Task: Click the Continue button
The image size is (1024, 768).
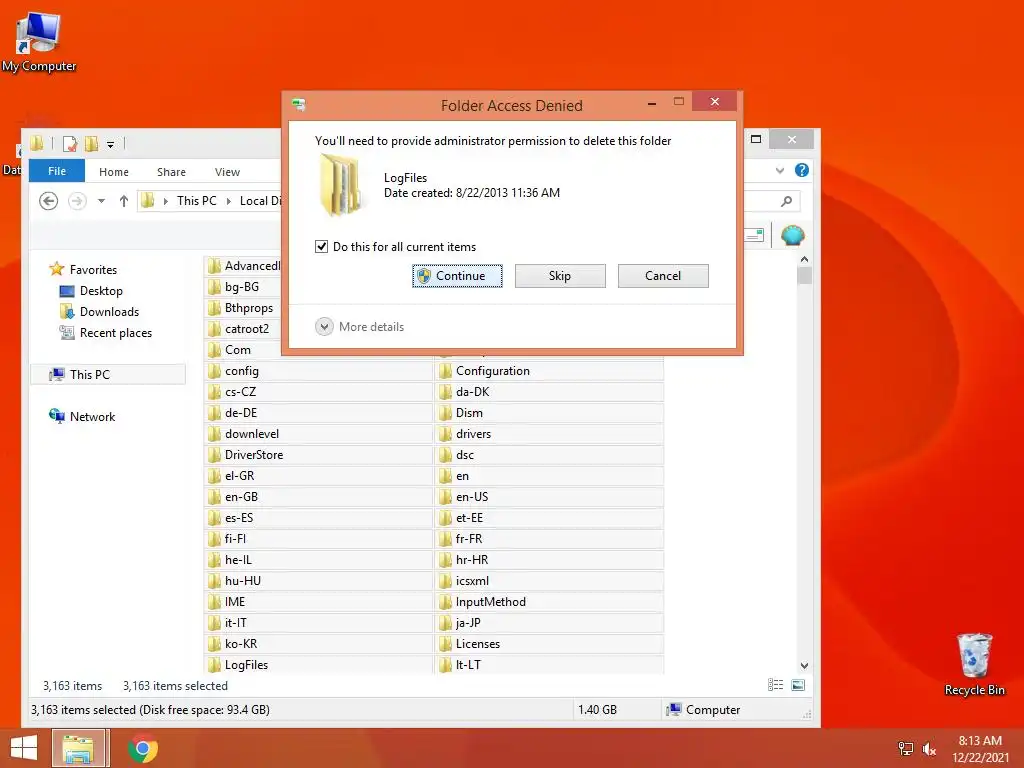Action: [457, 276]
